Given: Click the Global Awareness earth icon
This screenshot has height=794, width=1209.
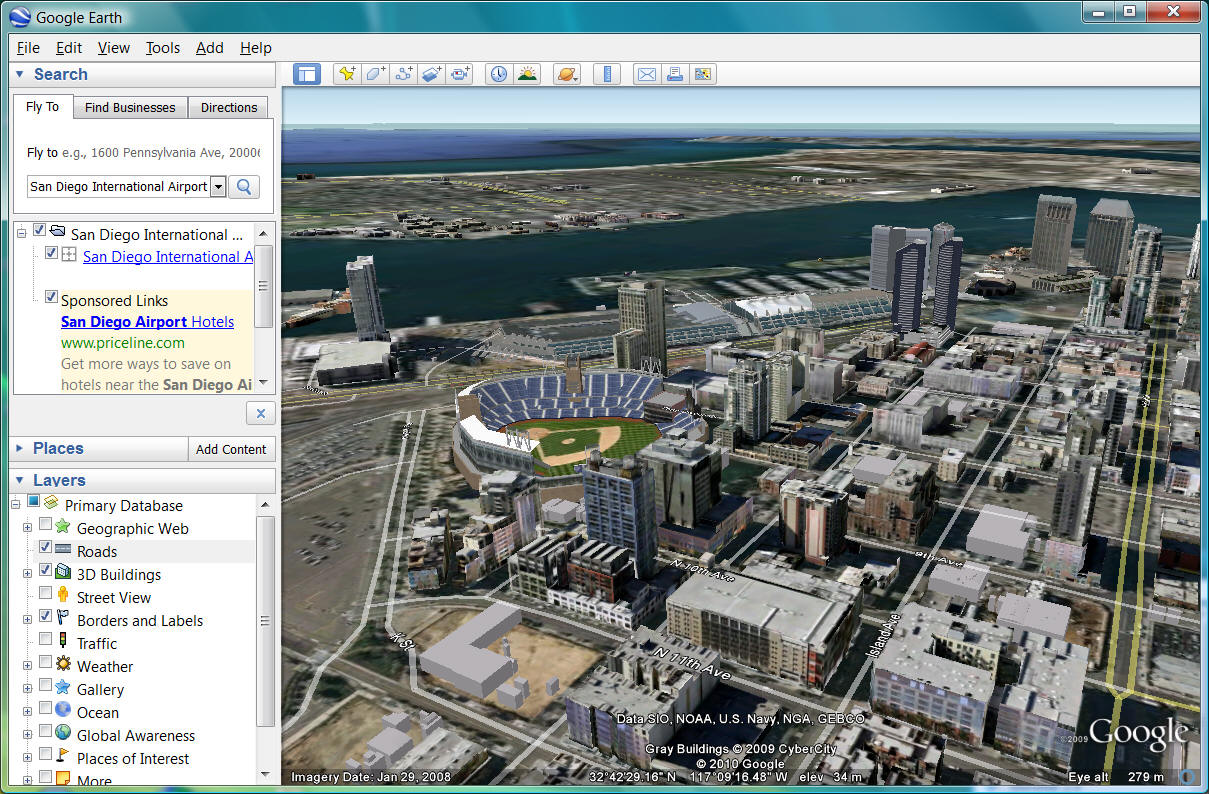Looking at the screenshot, I should [x=63, y=734].
